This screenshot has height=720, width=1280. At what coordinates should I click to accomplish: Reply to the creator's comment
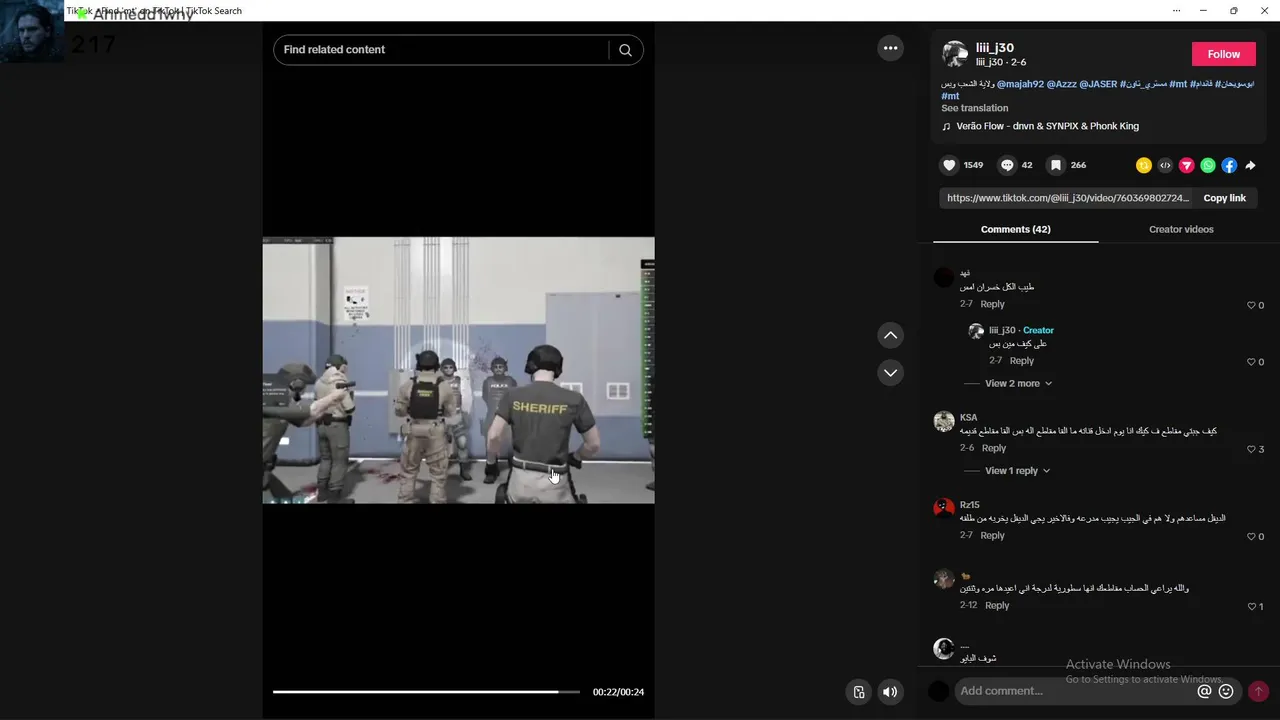pyautogui.click(x=1022, y=361)
